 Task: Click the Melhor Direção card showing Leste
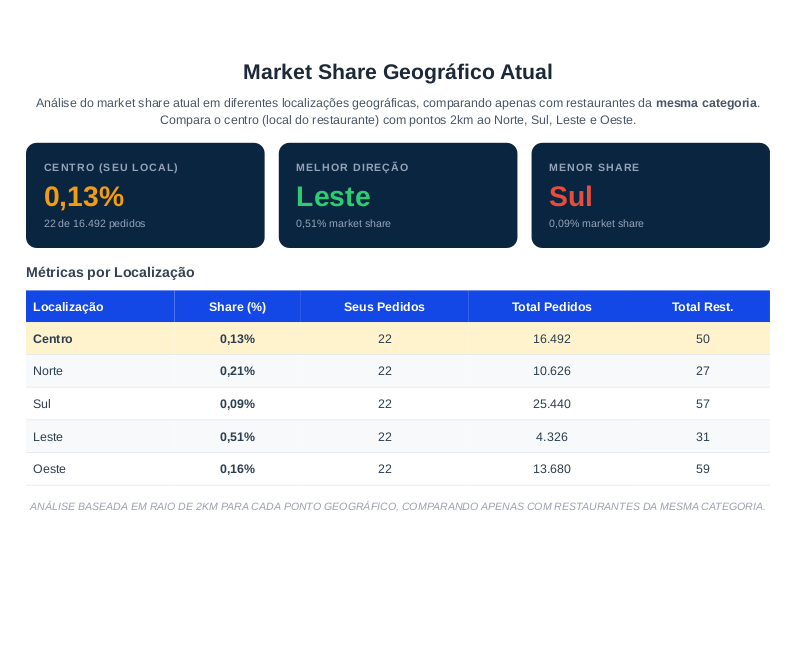(x=397, y=195)
